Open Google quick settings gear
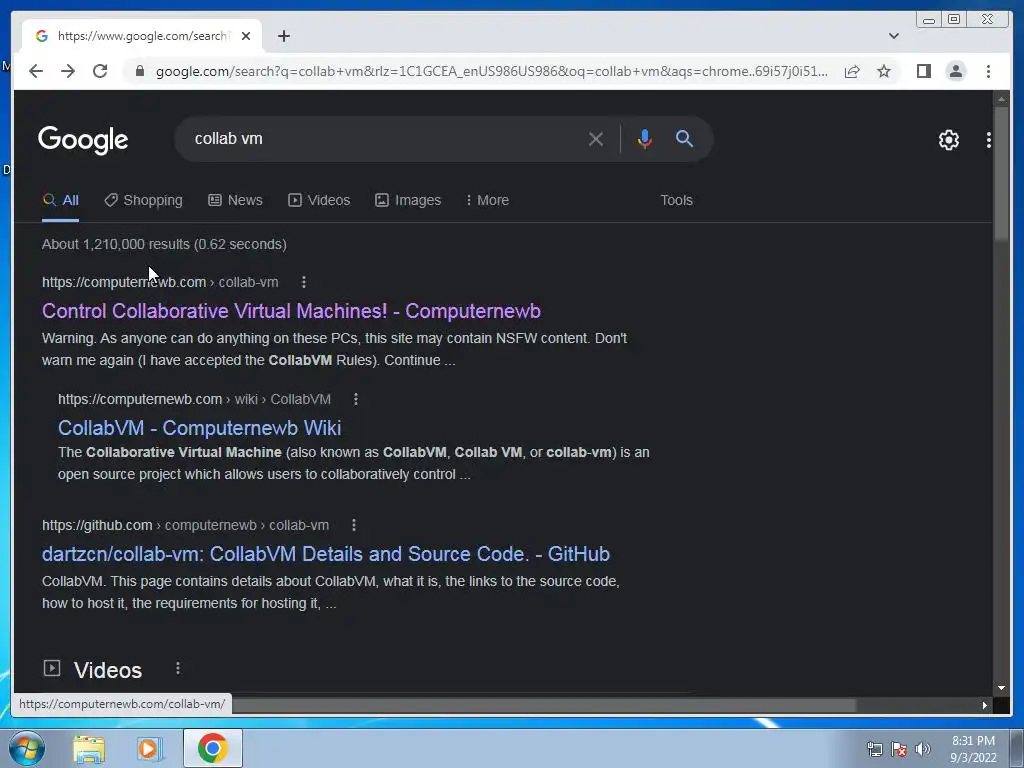 pos(948,140)
